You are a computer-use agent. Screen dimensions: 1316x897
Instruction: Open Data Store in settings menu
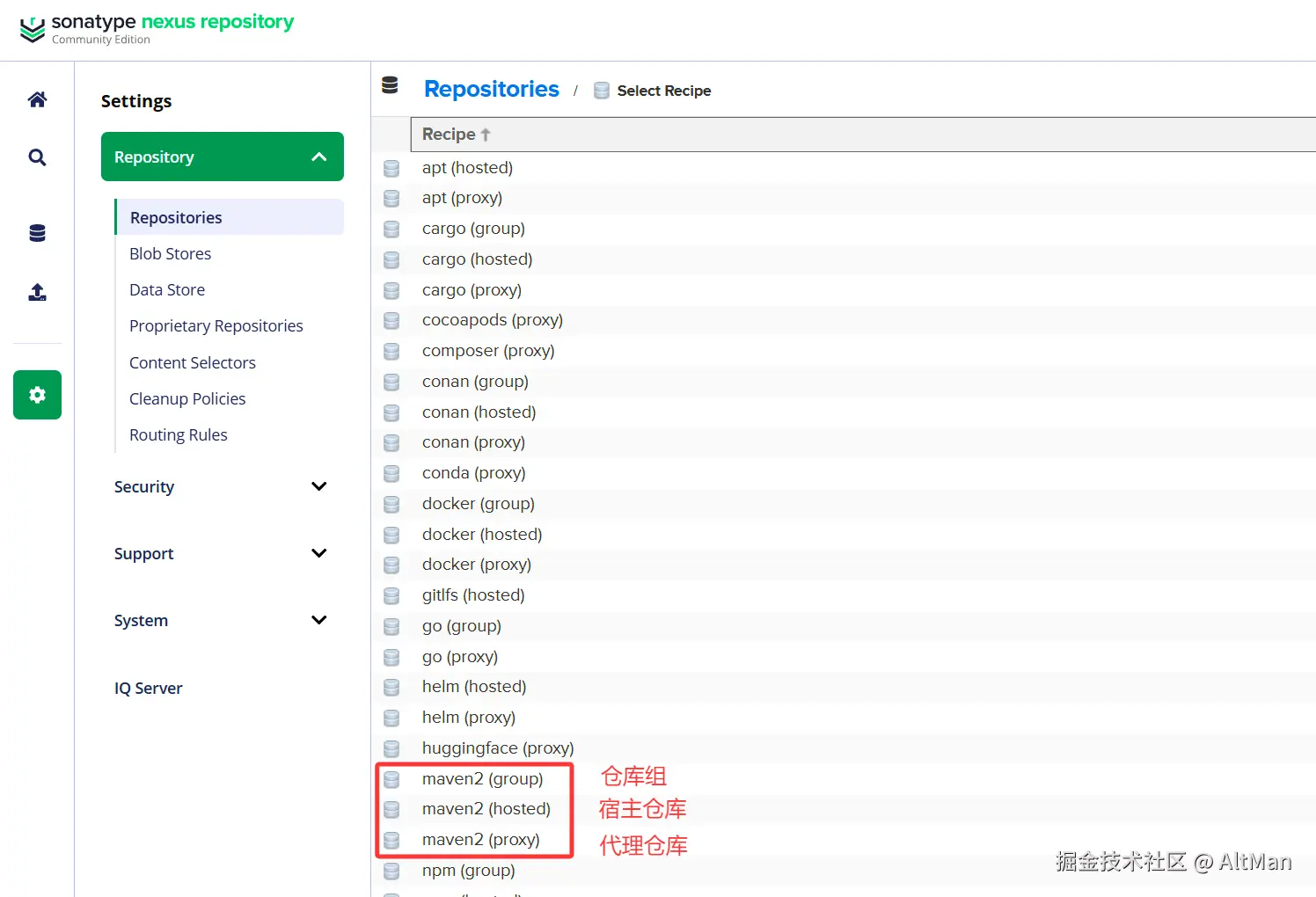[x=167, y=289]
